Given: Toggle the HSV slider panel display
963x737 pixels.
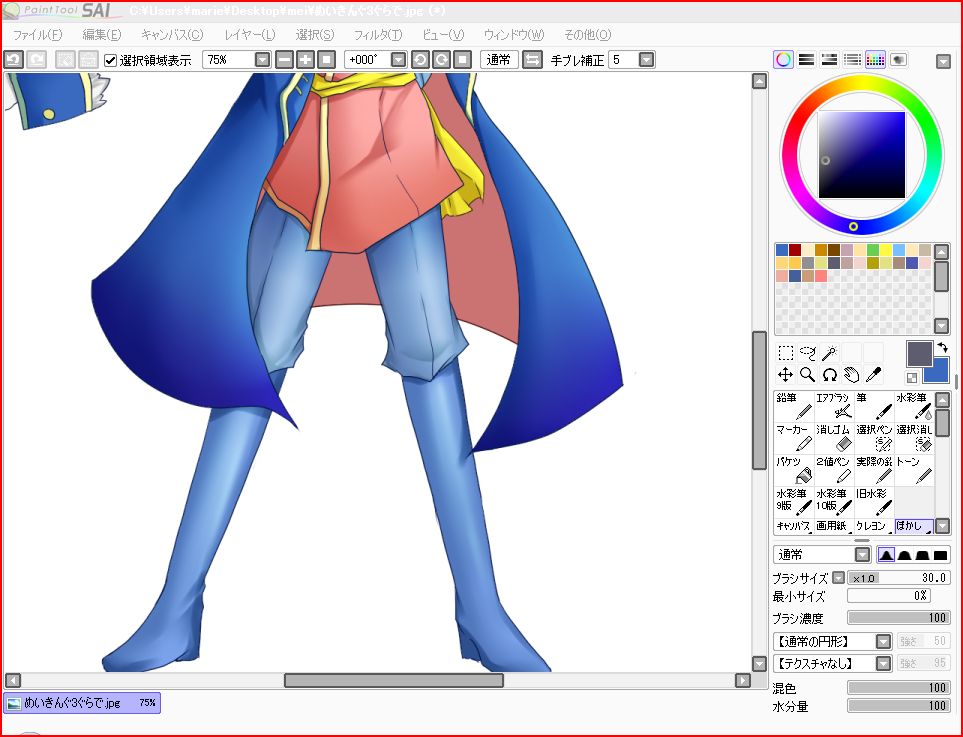Looking at the screenshot, I should pyautogui.click(x=829, y=60).
